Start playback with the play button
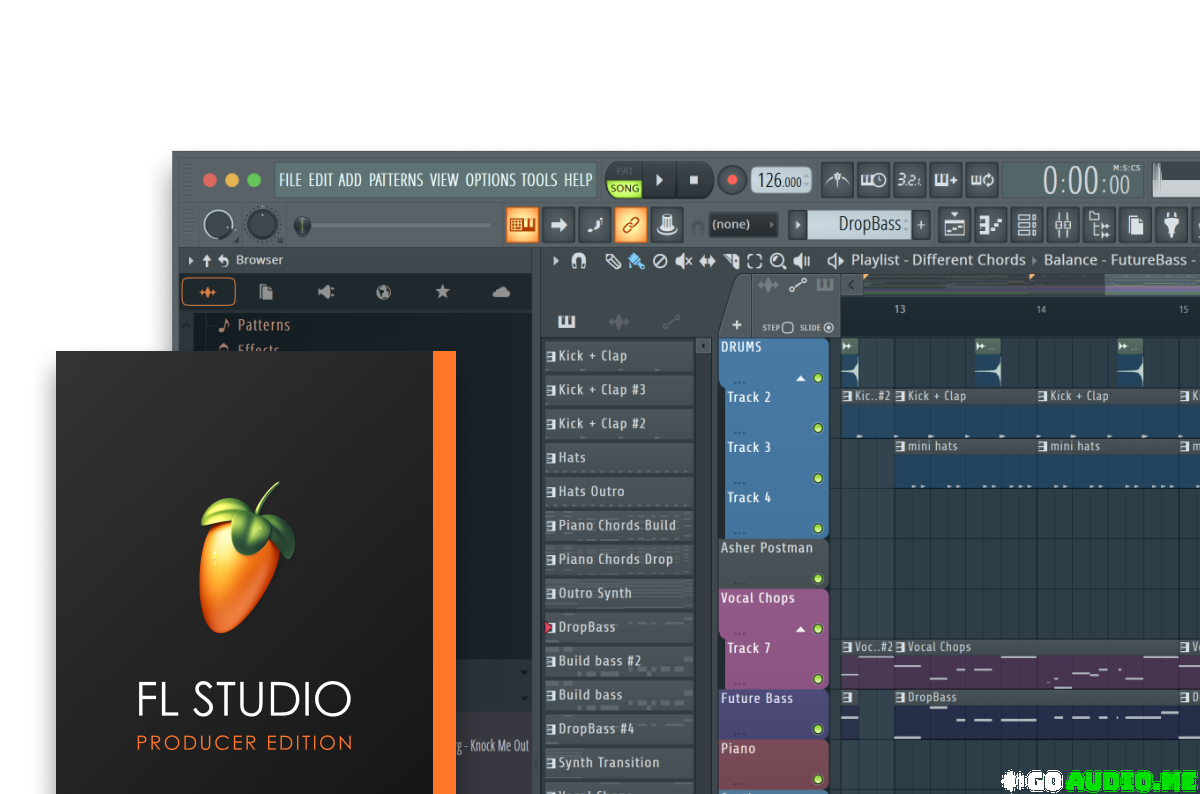The height and width of the screenshot is (794, 1200). pyautogui.click(x=659, y=181)
